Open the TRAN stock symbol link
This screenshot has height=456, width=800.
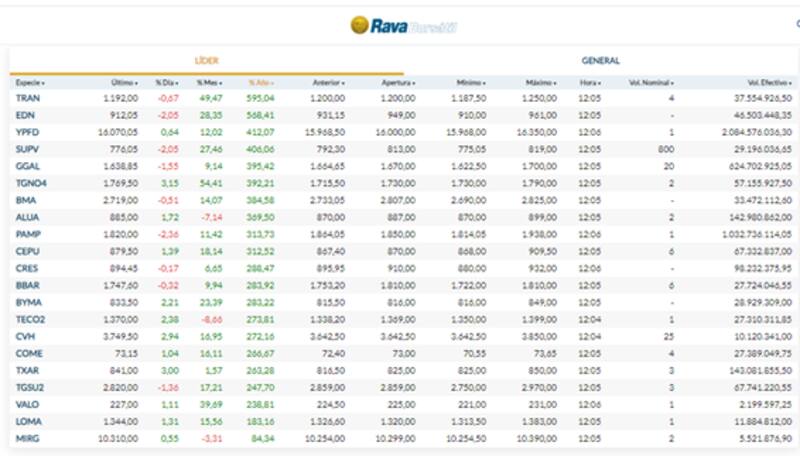point(27,98)
